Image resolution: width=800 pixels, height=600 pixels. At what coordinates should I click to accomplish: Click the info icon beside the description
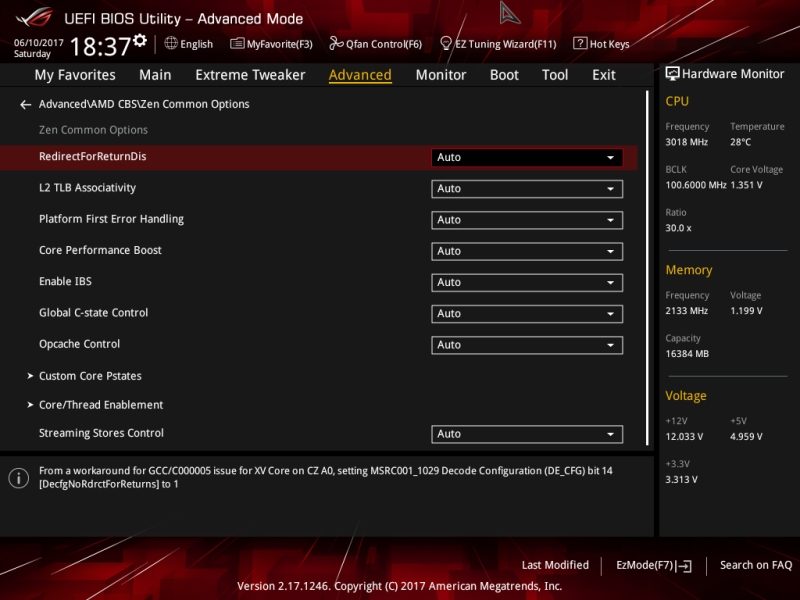point(19,478)
